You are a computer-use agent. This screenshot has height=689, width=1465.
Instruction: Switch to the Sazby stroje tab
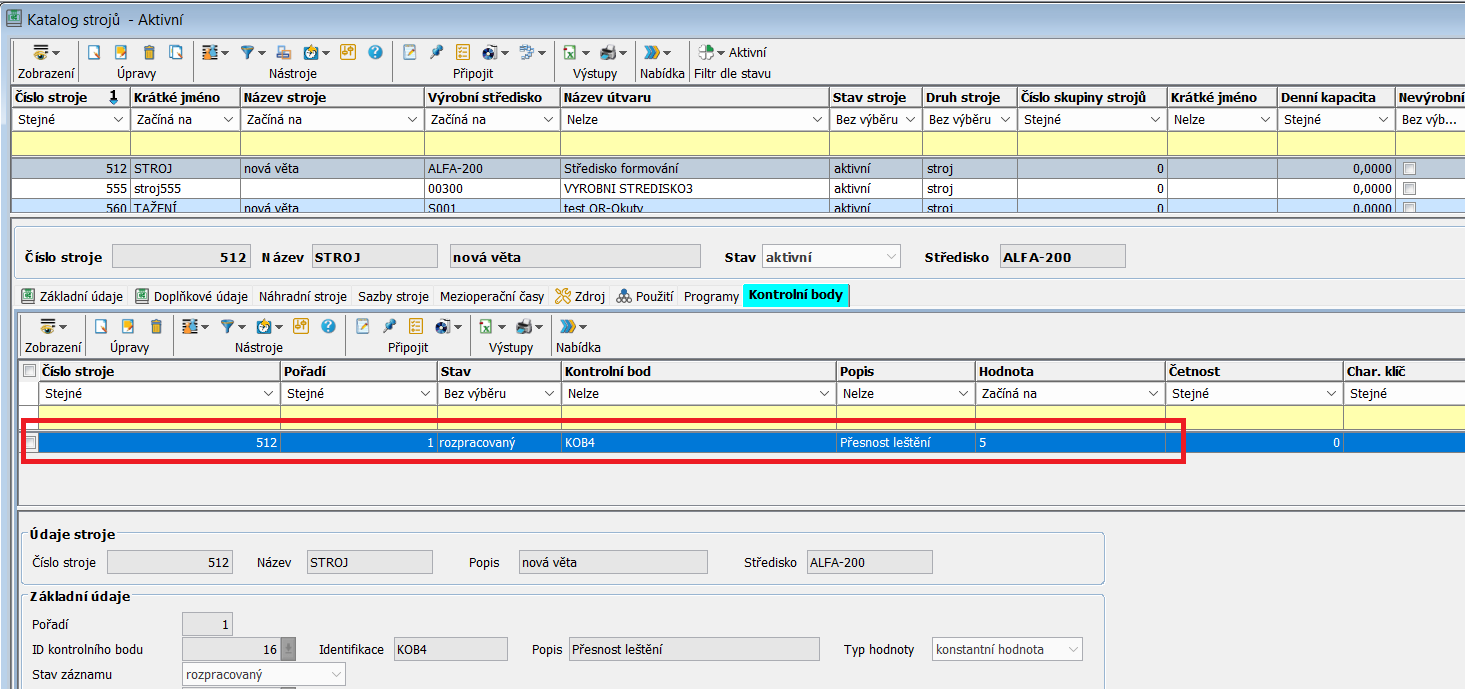click(x=393, y=296)
